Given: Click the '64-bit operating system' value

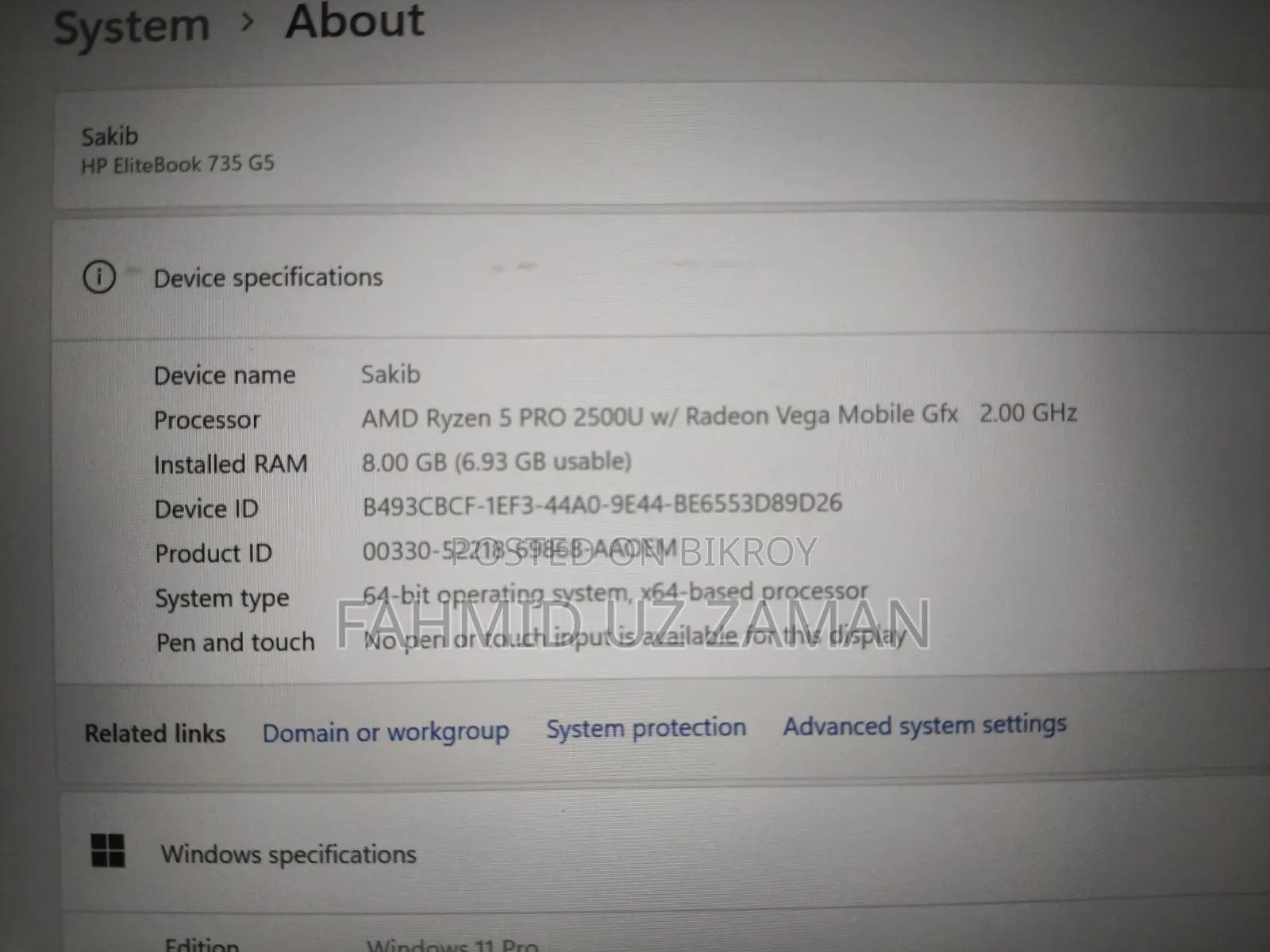Looking at the screenshot, I should click(x=615, y=593).
